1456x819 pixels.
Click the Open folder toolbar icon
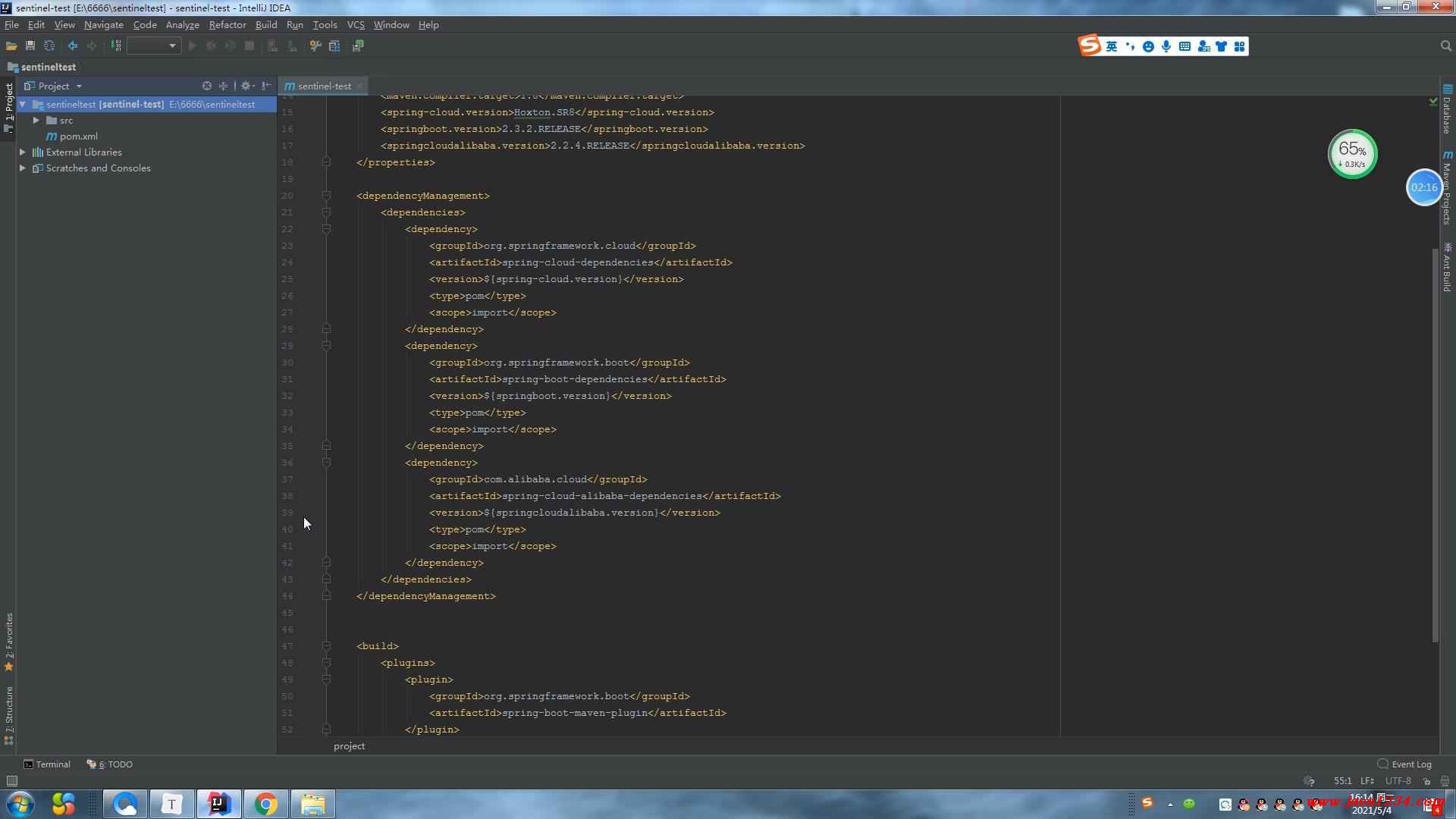[x=11, y=46]
